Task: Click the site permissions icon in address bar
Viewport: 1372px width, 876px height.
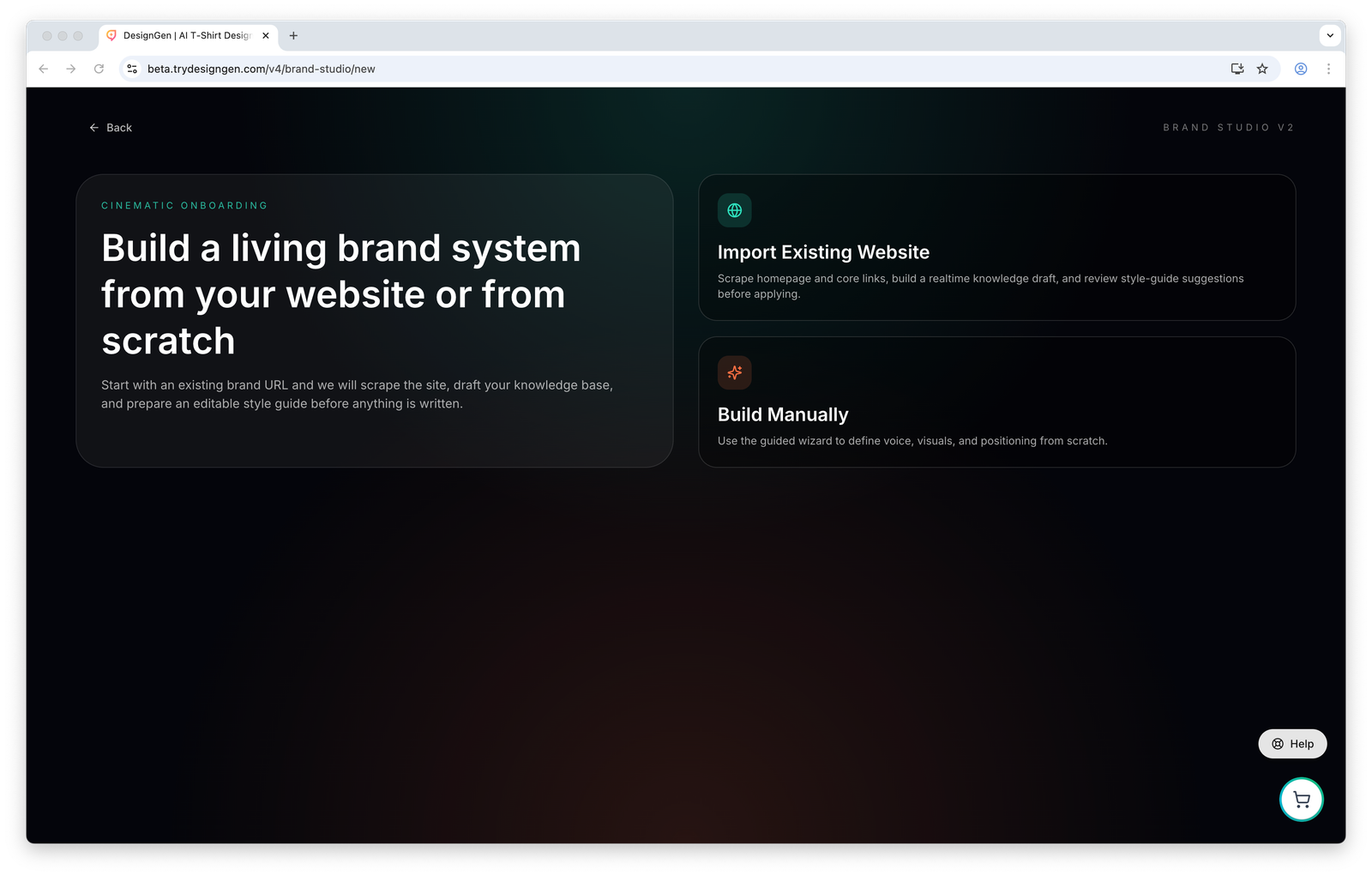Action: pyautogui.click(x=131, y=69)
